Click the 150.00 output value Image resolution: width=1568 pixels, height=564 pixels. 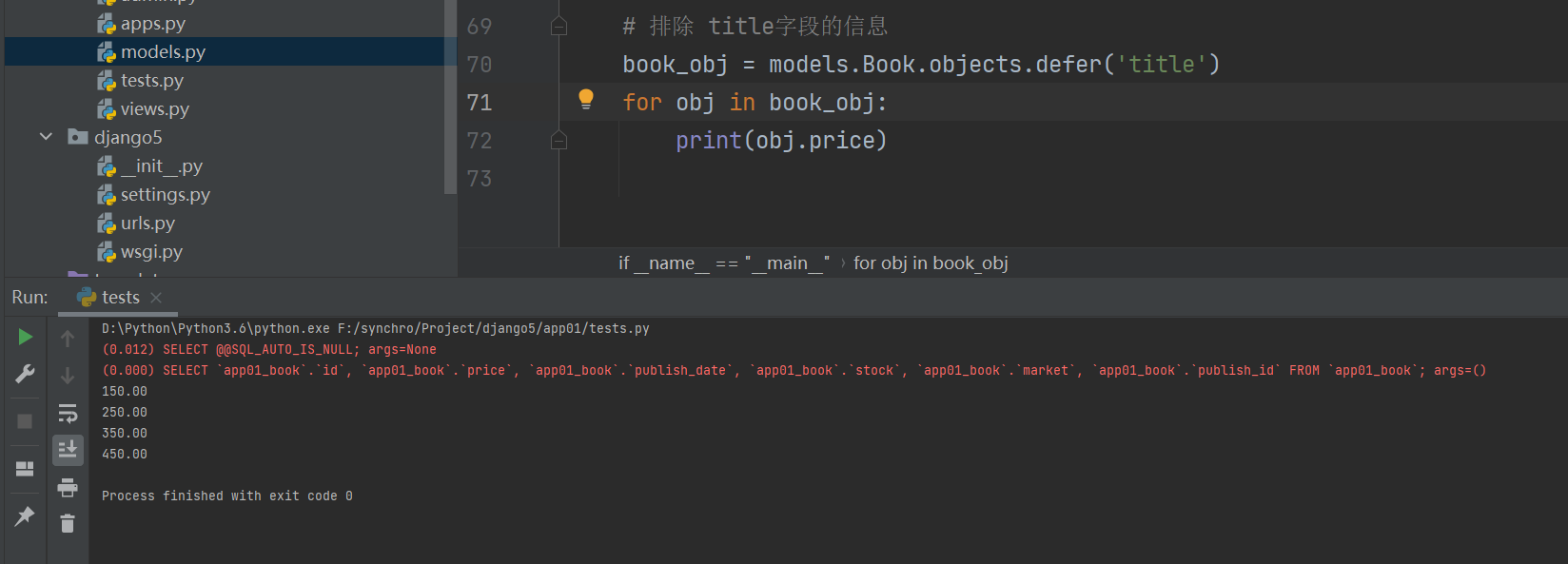coord(125,392)
